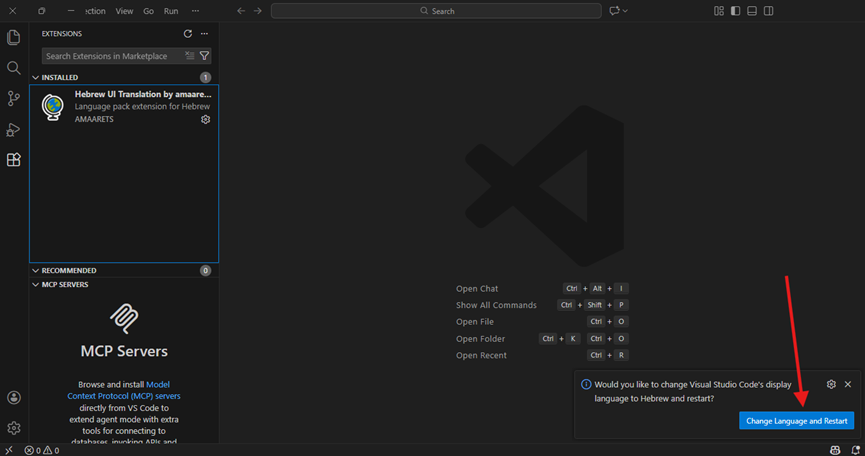Toggle the bottom panel visibility
Screen dimensions: 865x456
(752, 11)
